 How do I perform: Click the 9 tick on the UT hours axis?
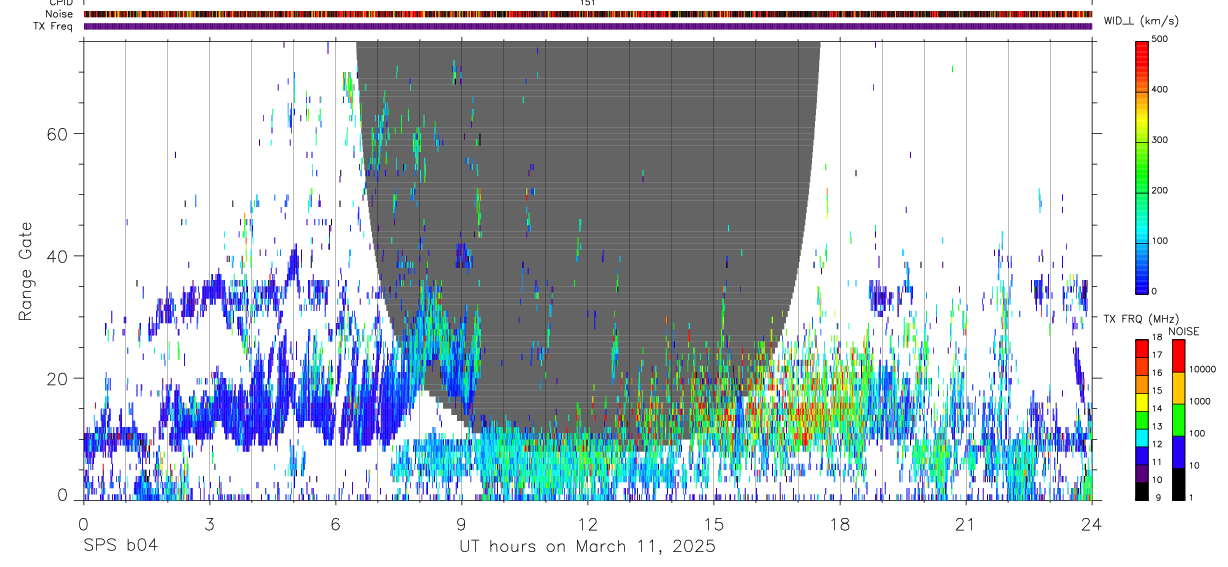point(462,523)
